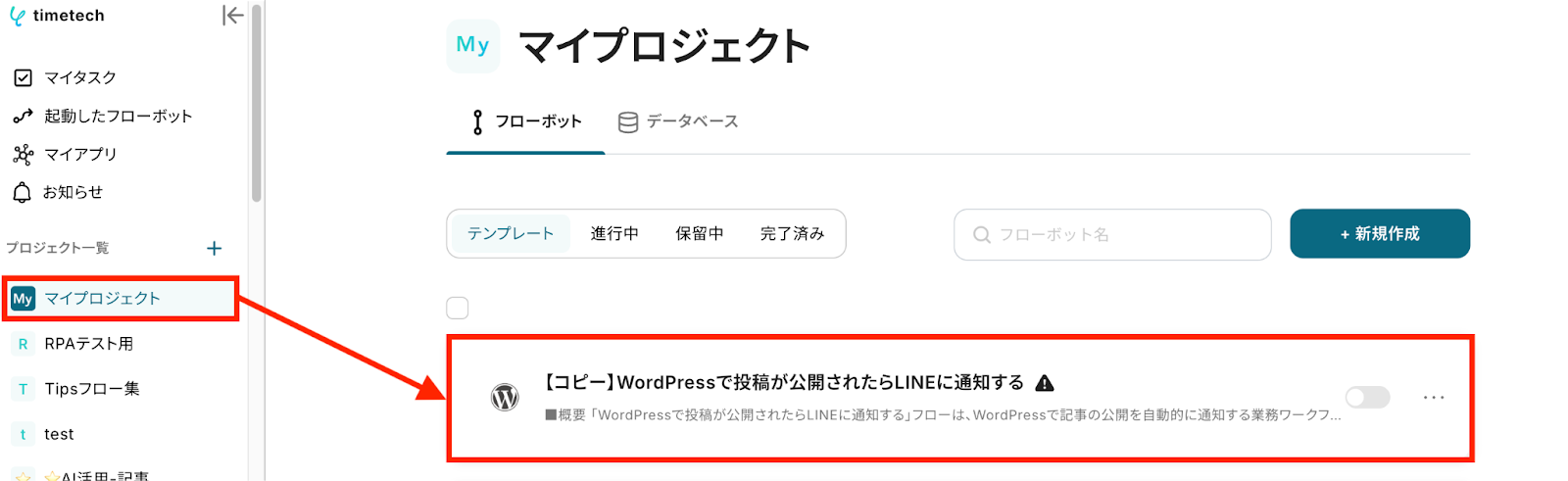Check the select-all checkbox above list
This screenshot has width=1568, height=481.
point(458,308)
